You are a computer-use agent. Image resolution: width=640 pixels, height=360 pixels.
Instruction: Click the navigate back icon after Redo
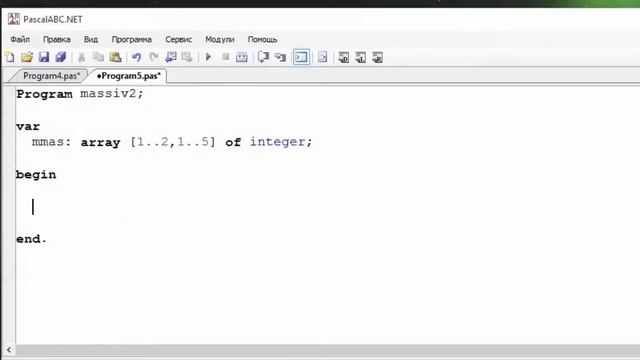click(171, 57)
